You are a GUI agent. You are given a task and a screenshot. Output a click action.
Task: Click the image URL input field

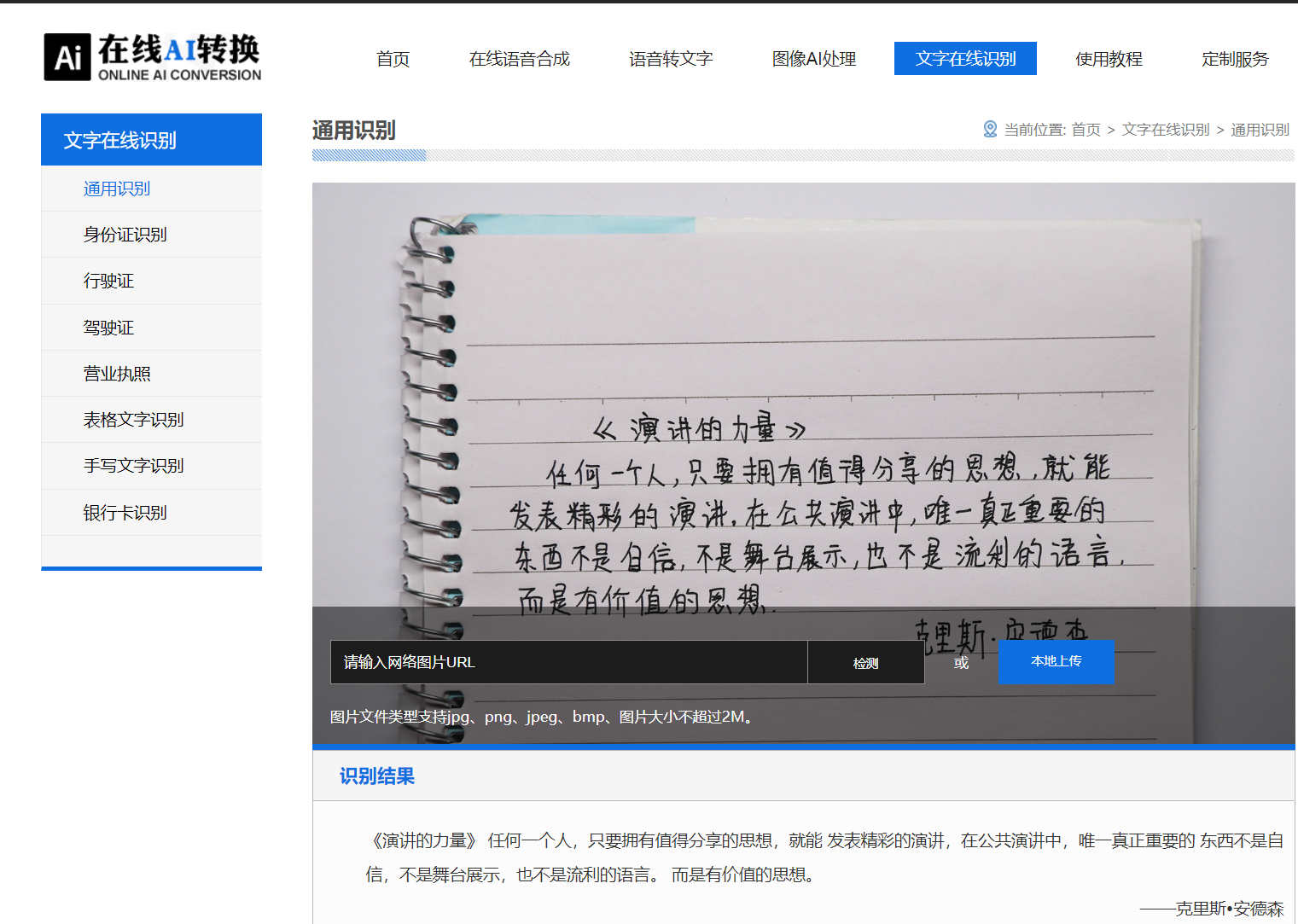(568, 662)
